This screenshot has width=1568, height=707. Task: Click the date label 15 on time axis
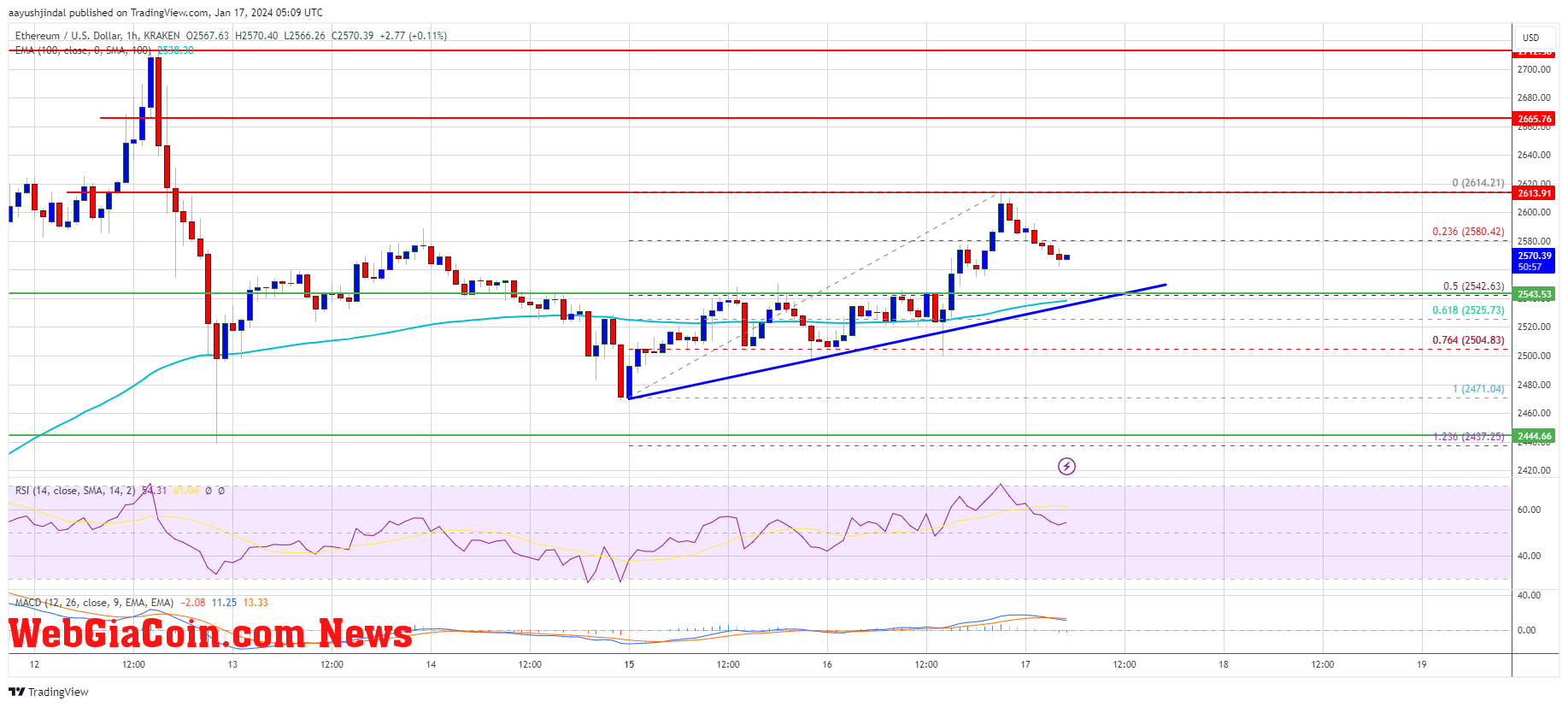click(629, 664)
